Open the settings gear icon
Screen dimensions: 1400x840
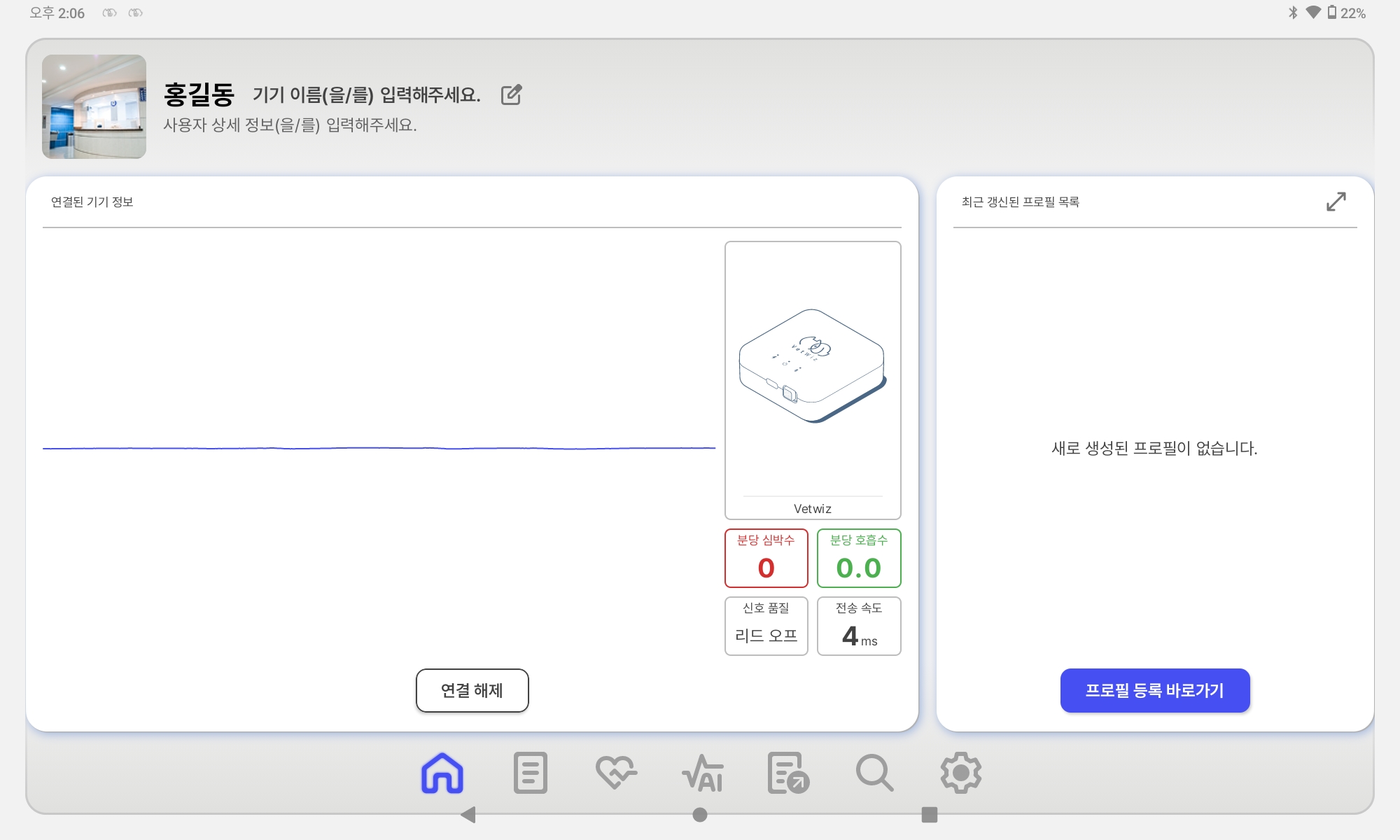click(960, 773)
